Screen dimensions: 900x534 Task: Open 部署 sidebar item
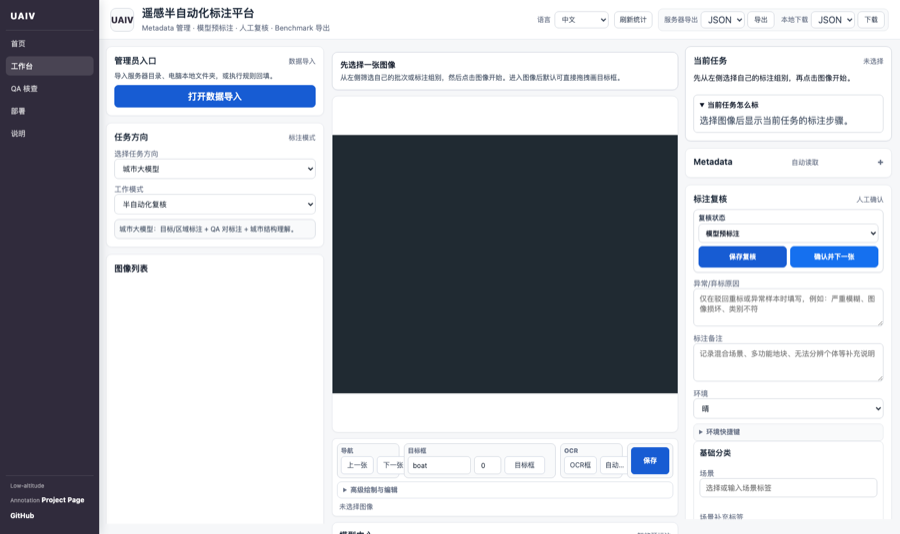[49, 111]
